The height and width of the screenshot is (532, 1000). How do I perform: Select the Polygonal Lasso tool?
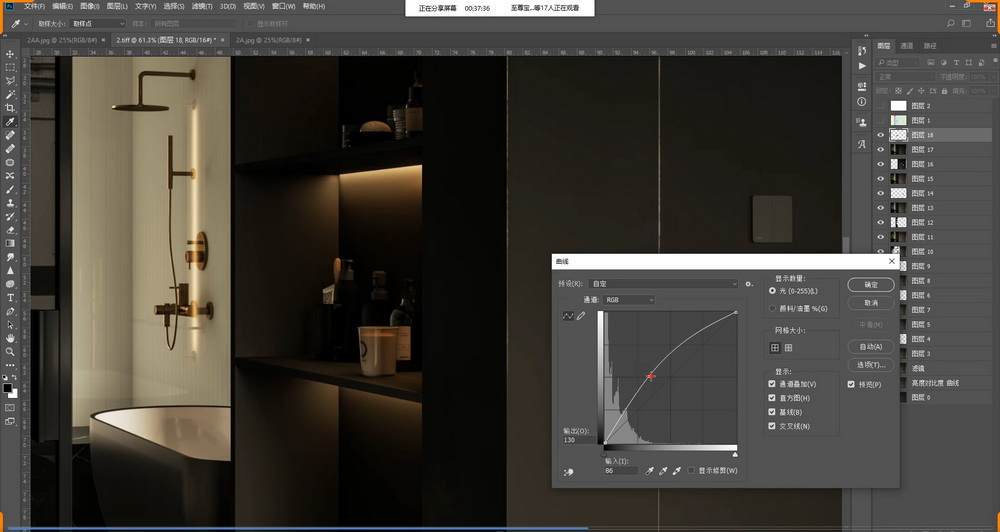click(10, 81)
